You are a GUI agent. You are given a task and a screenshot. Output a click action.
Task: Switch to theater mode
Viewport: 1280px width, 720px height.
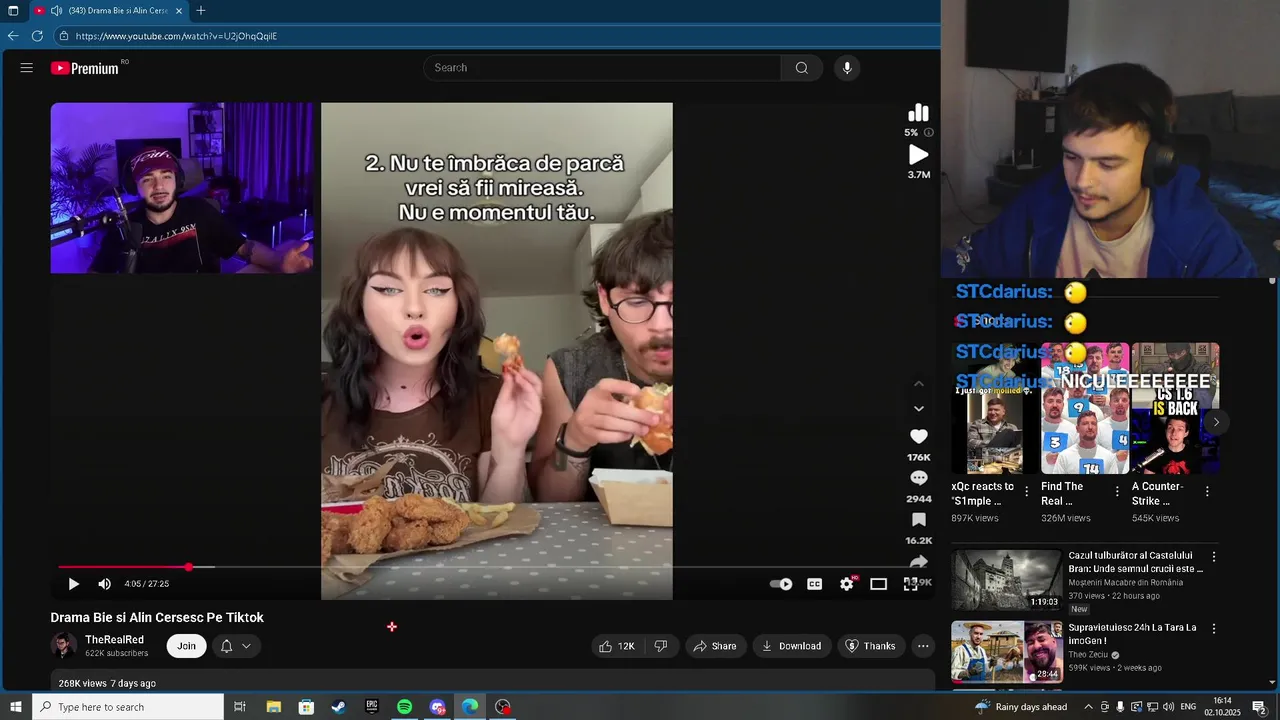tap(878, 584)
